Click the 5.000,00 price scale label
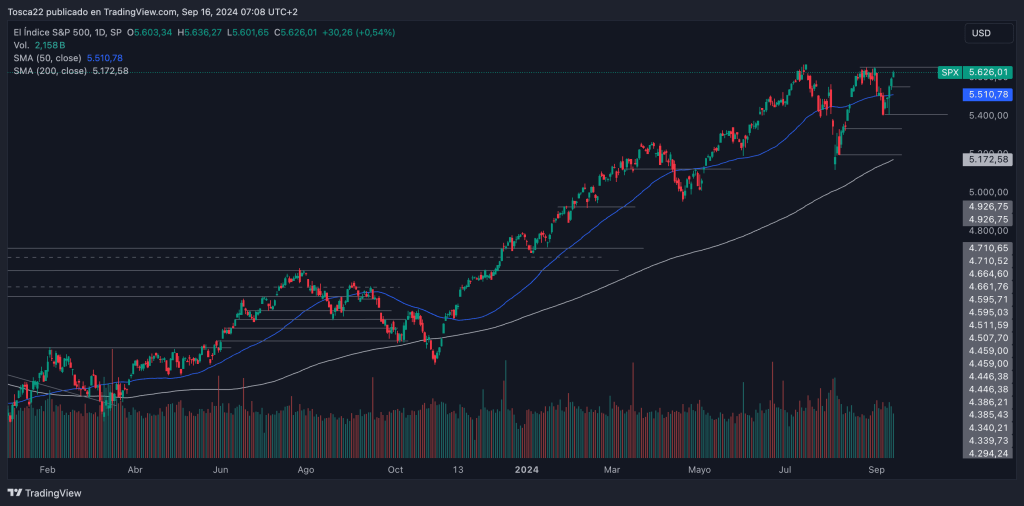Viewport: 1024px width, 506px height. point(987,192)
